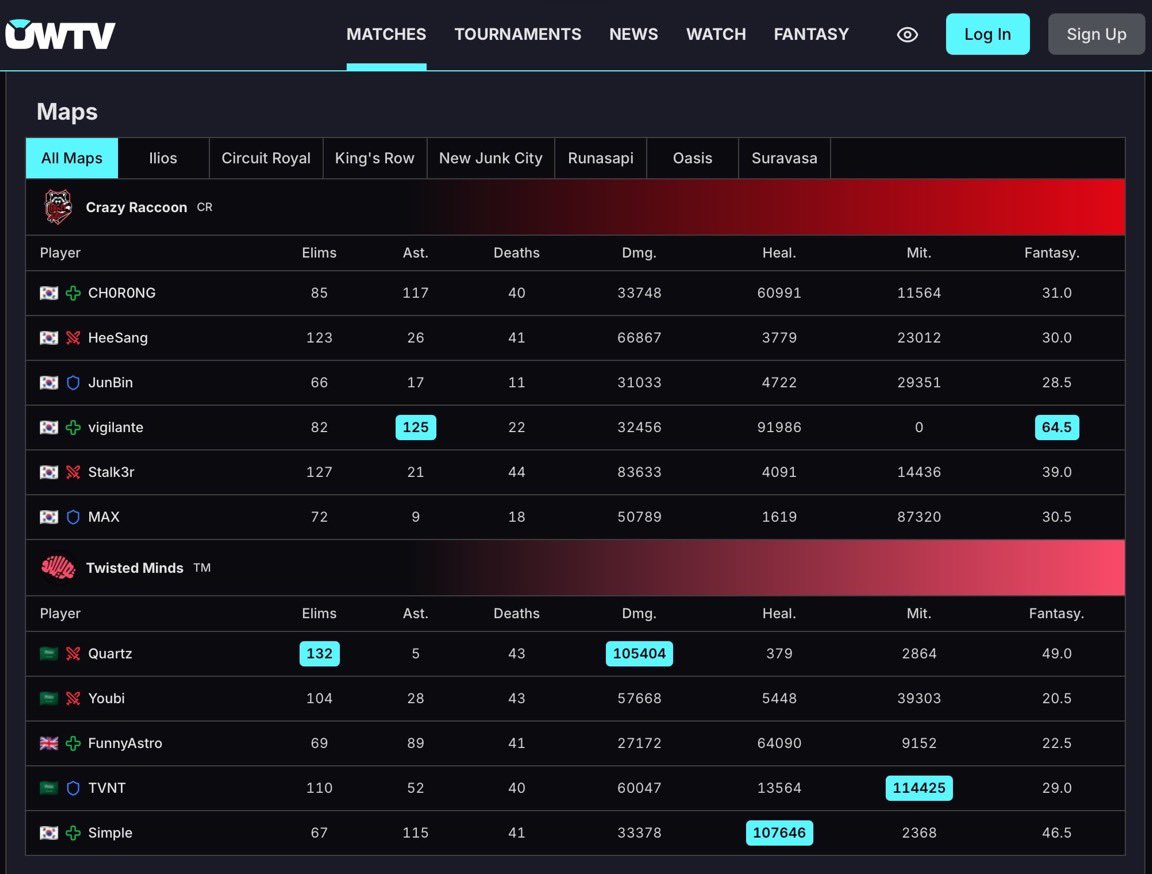Screen dimensions: 1152x874
Task: Open the OWTV logo home link
Action: [60, 35]
